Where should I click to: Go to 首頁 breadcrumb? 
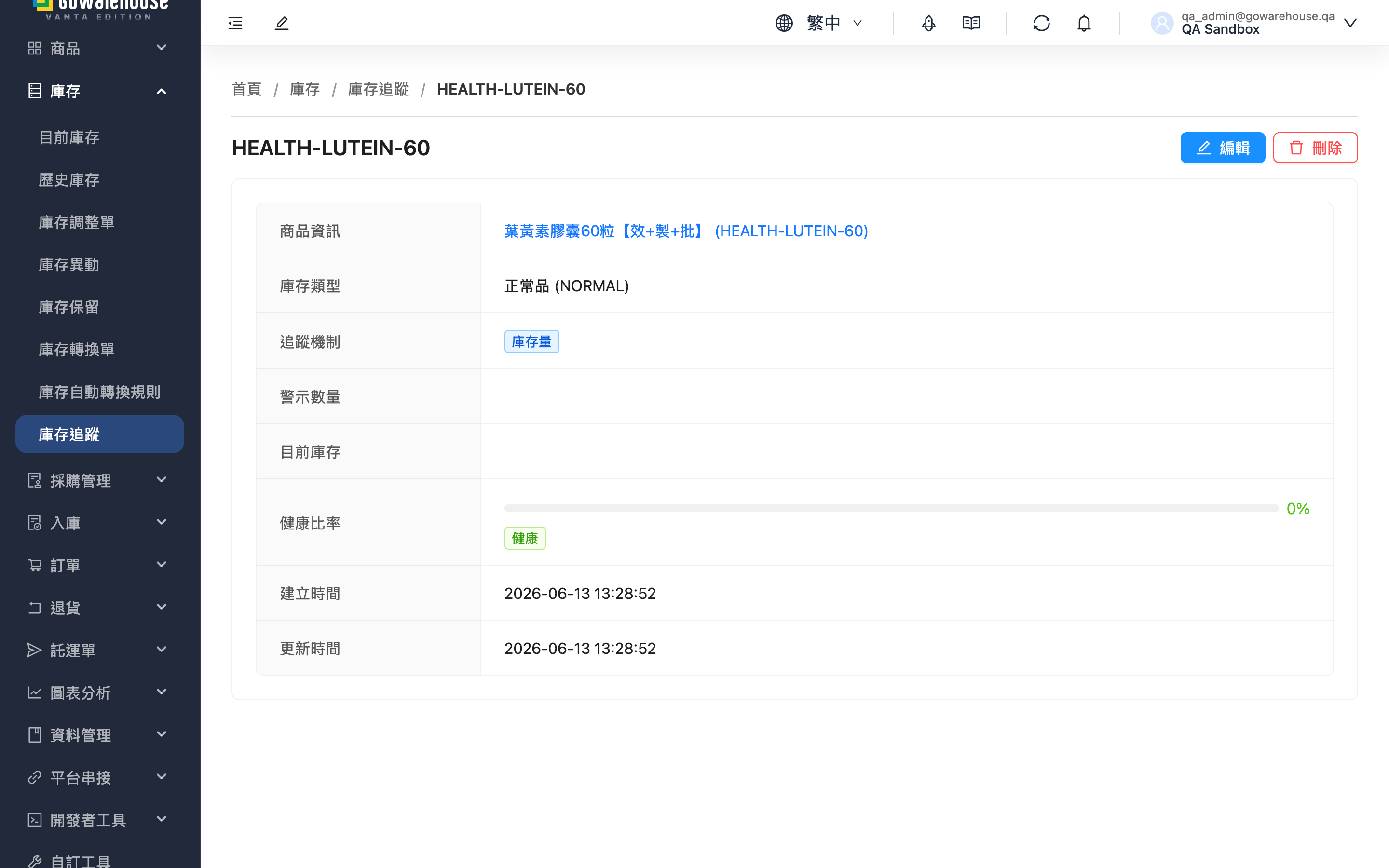[x=246, y=90]
